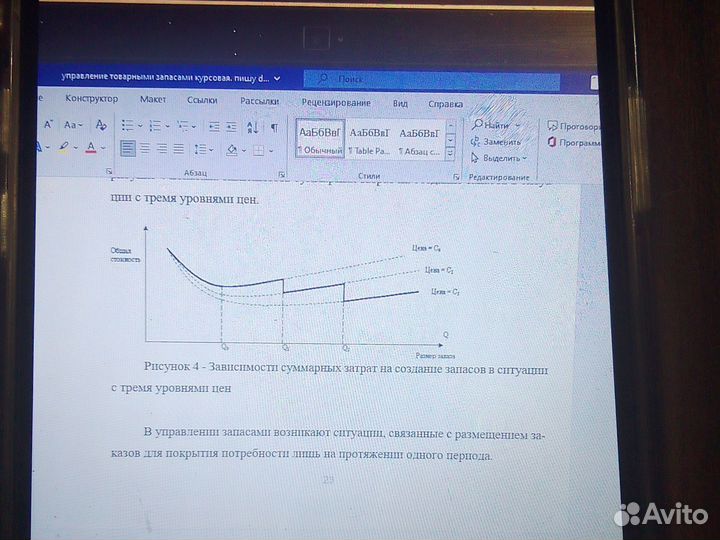Screen dimensions: 720x540
Task: Open the Ссылки tab
Action: coord(202,100)
